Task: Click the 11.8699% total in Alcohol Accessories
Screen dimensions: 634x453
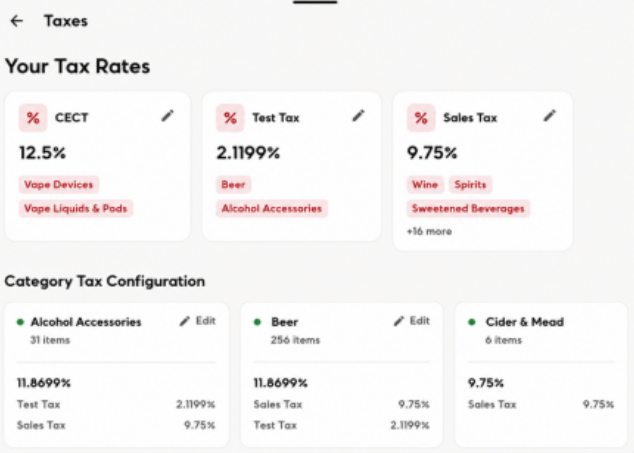Action: 44,383
